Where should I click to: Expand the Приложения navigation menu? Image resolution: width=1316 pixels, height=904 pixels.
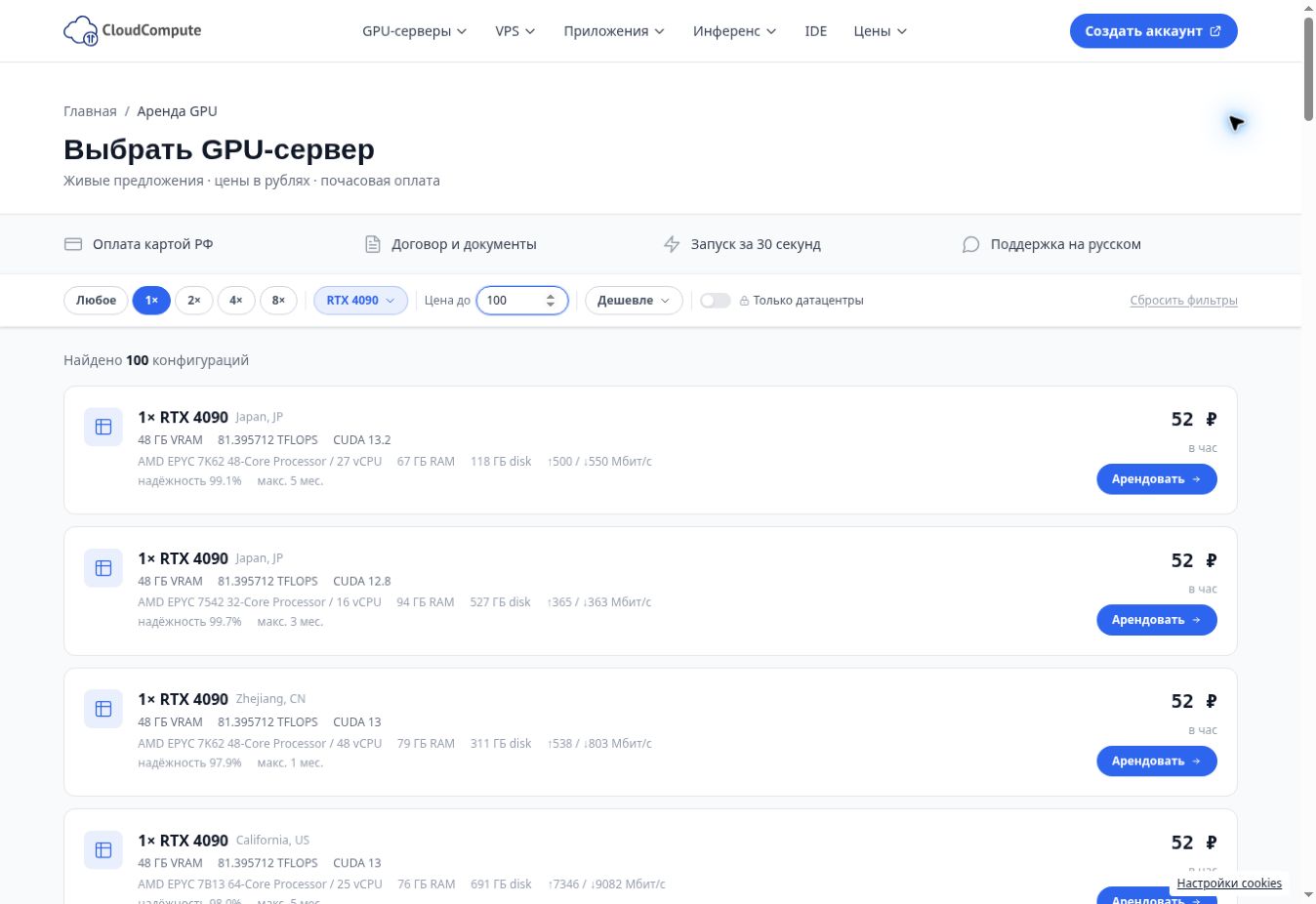(x=614, y=31)
